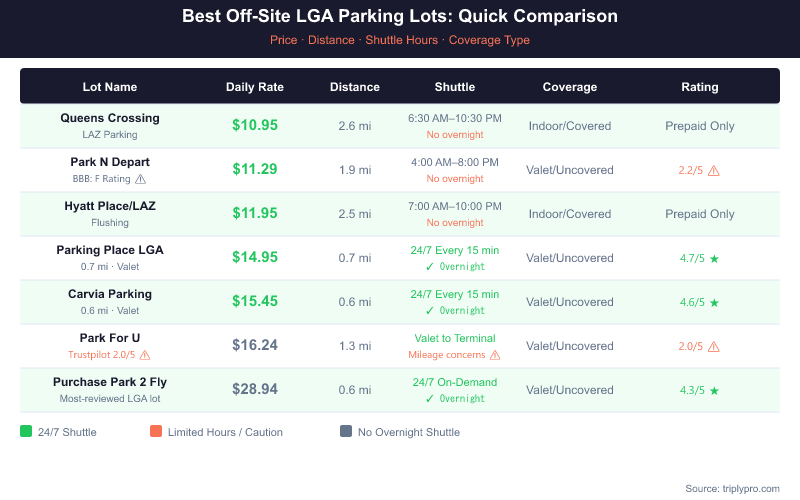The image size is (800, 500).
Task: Click the Rating column header
Action: [x=699, y=87]
